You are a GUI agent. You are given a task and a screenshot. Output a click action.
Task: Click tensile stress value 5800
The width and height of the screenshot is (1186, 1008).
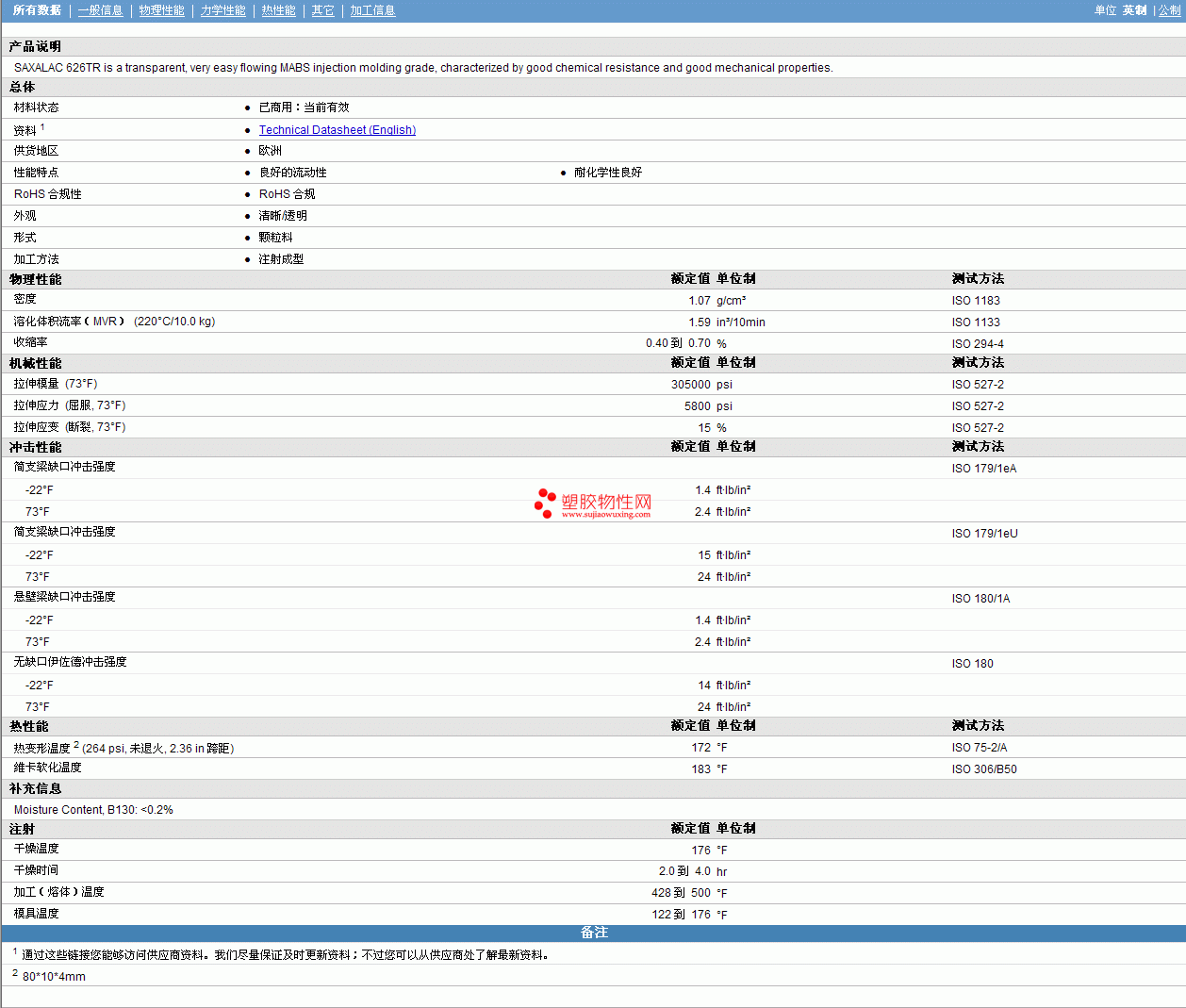pos(698,406)
